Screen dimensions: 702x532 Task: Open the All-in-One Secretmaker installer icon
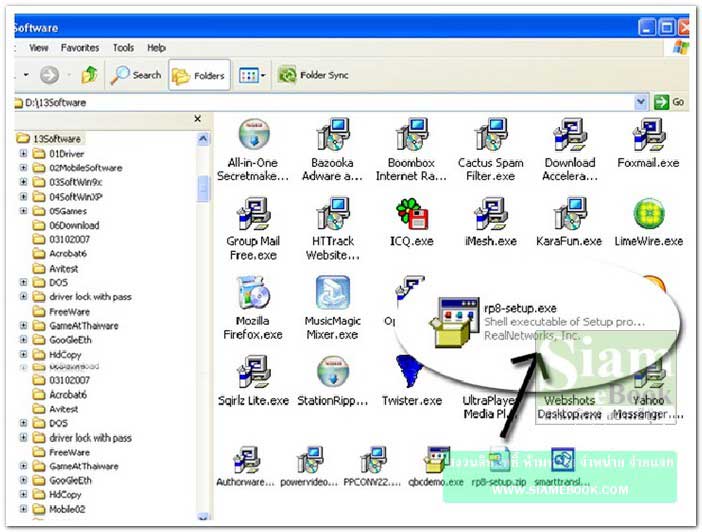253,135
